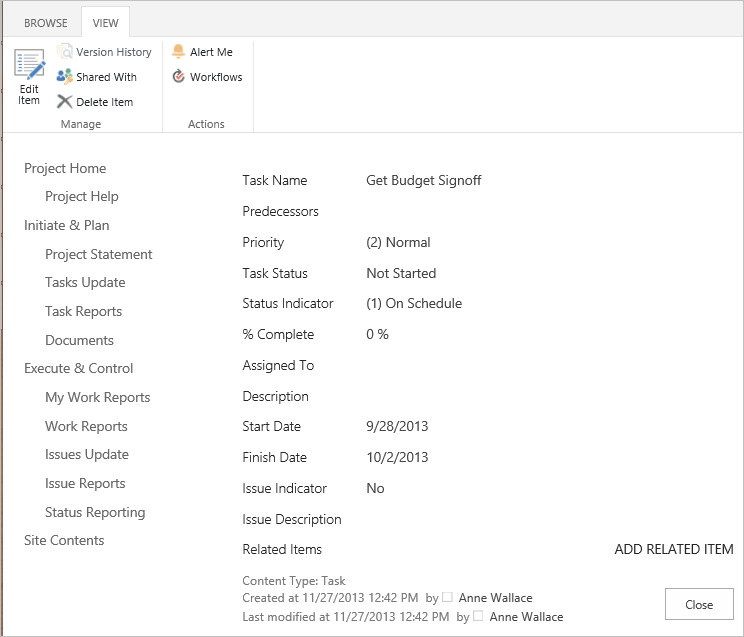This screenshot has width=744, height=637.
Task: Click the Shared With people icon
Action: pyautogui.click(x=65, y=77)
